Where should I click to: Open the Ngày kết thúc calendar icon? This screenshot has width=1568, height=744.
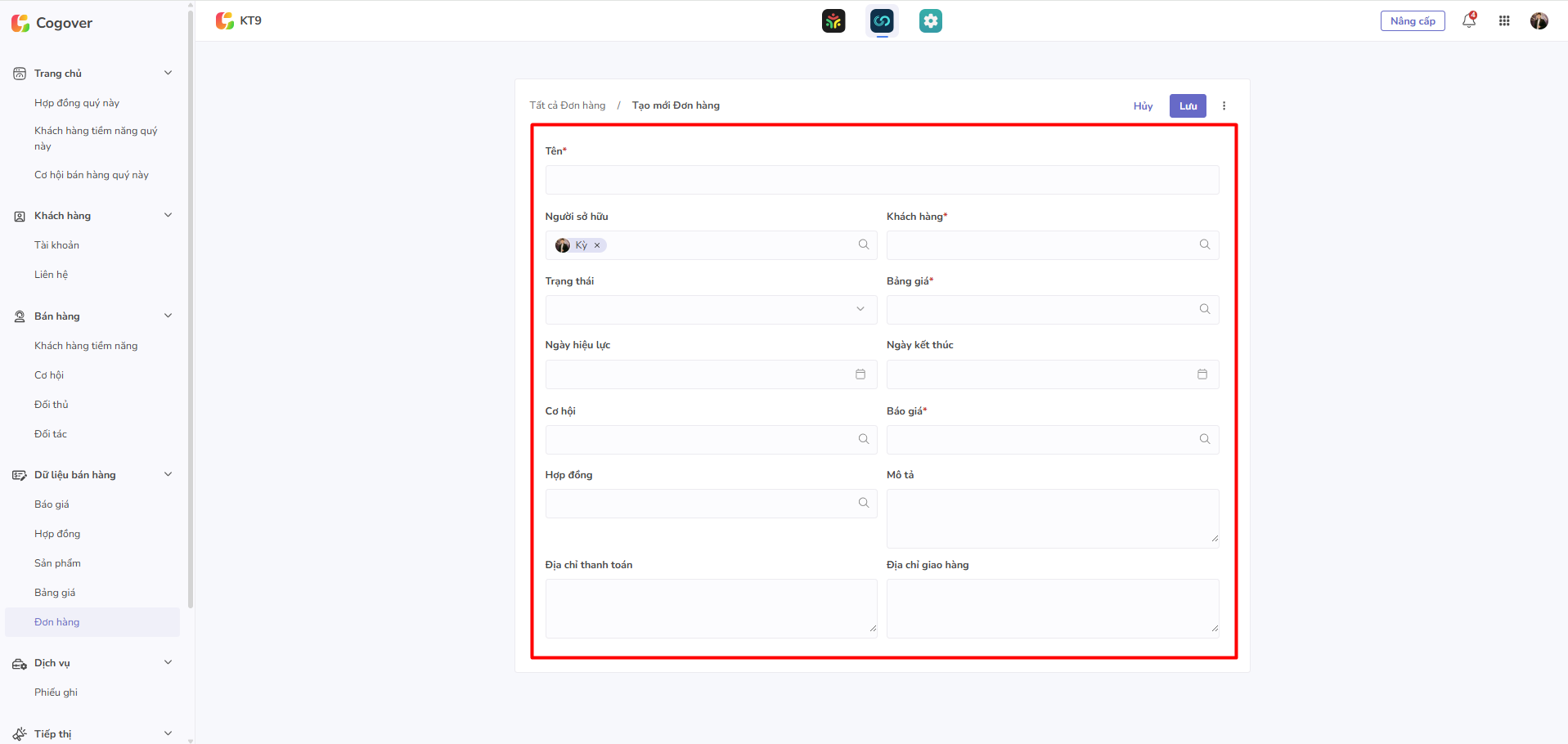pos(1202,374)
